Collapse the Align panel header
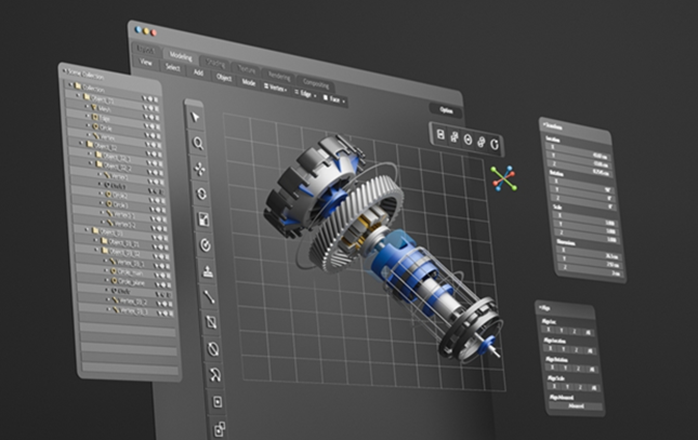 coord(540,307)
